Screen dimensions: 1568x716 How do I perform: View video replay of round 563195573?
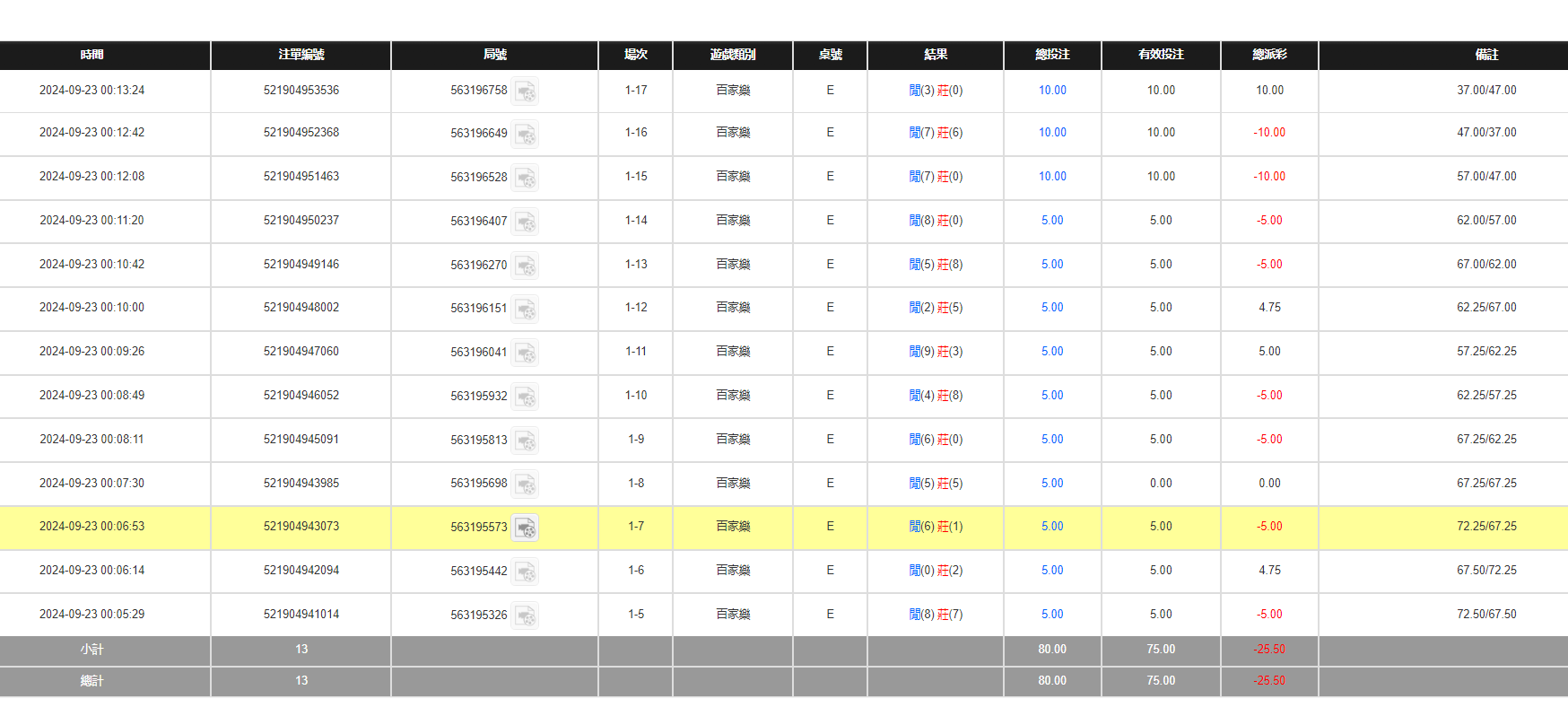pyautogui.click(x=525, y=528)
